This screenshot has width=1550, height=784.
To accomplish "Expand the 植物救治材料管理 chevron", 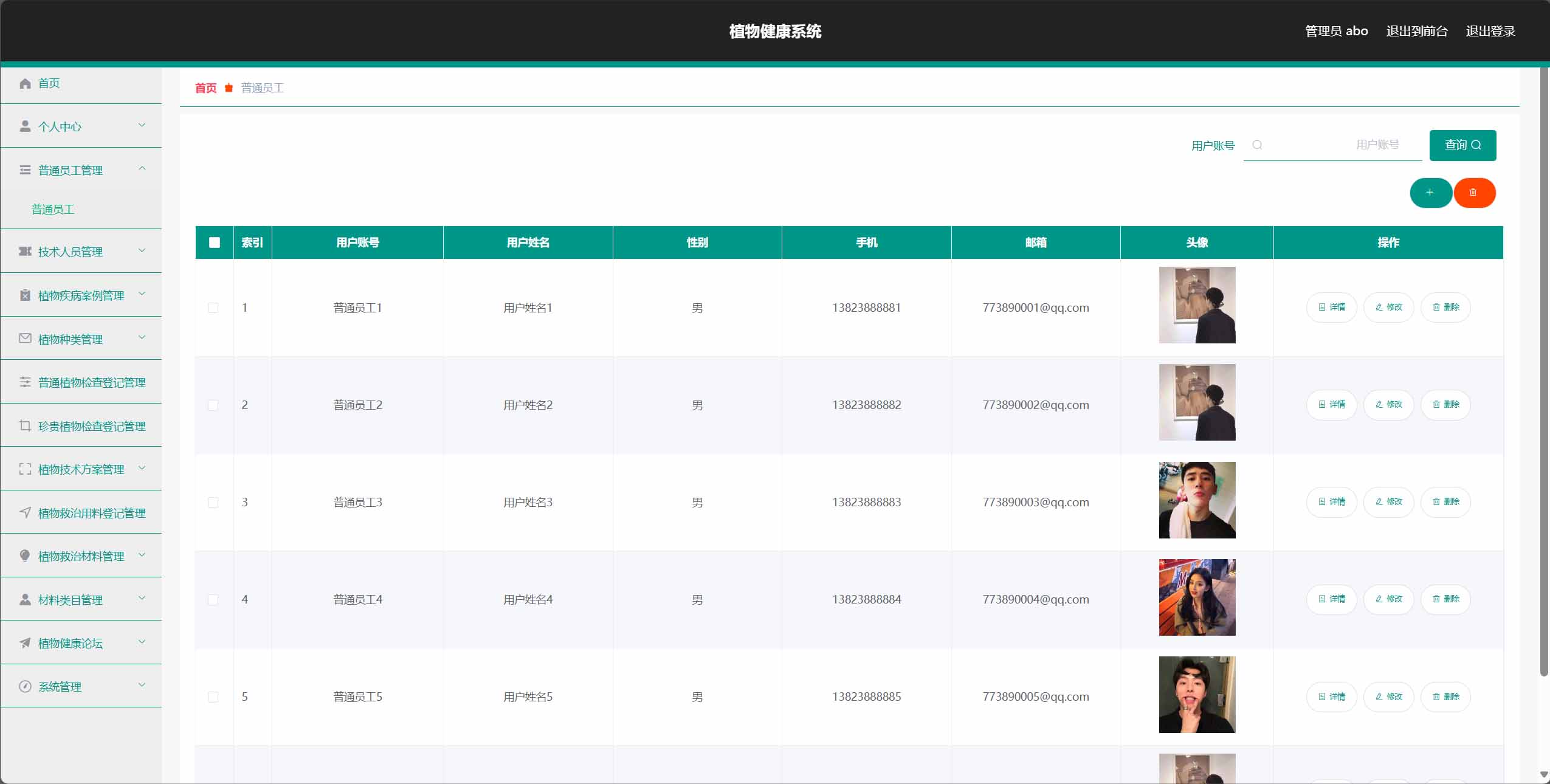I will click(142, 555).
